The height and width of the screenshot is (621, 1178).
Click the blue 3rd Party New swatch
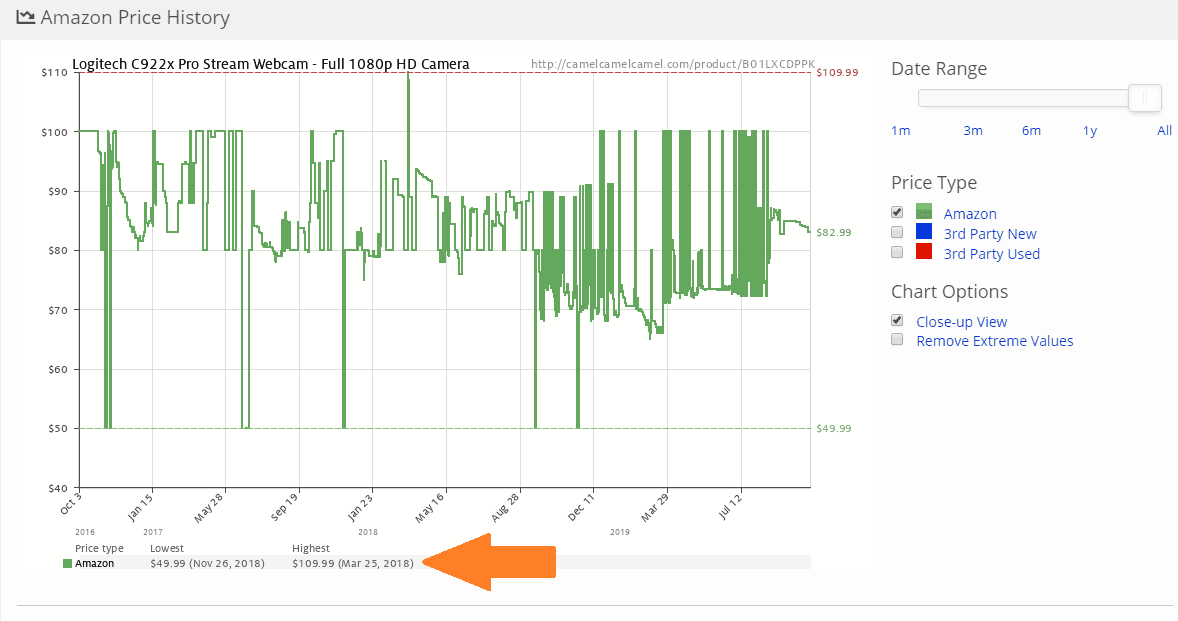pos(924,231)
